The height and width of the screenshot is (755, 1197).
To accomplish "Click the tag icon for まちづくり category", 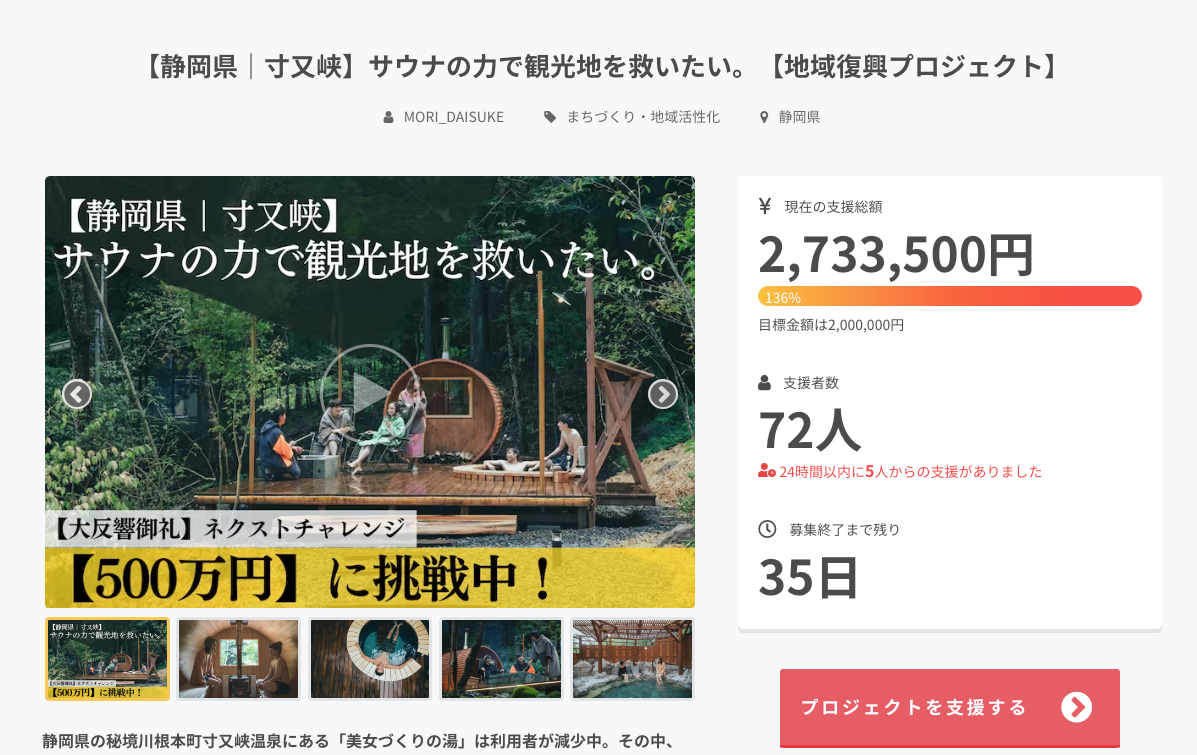I will (550, 117).
